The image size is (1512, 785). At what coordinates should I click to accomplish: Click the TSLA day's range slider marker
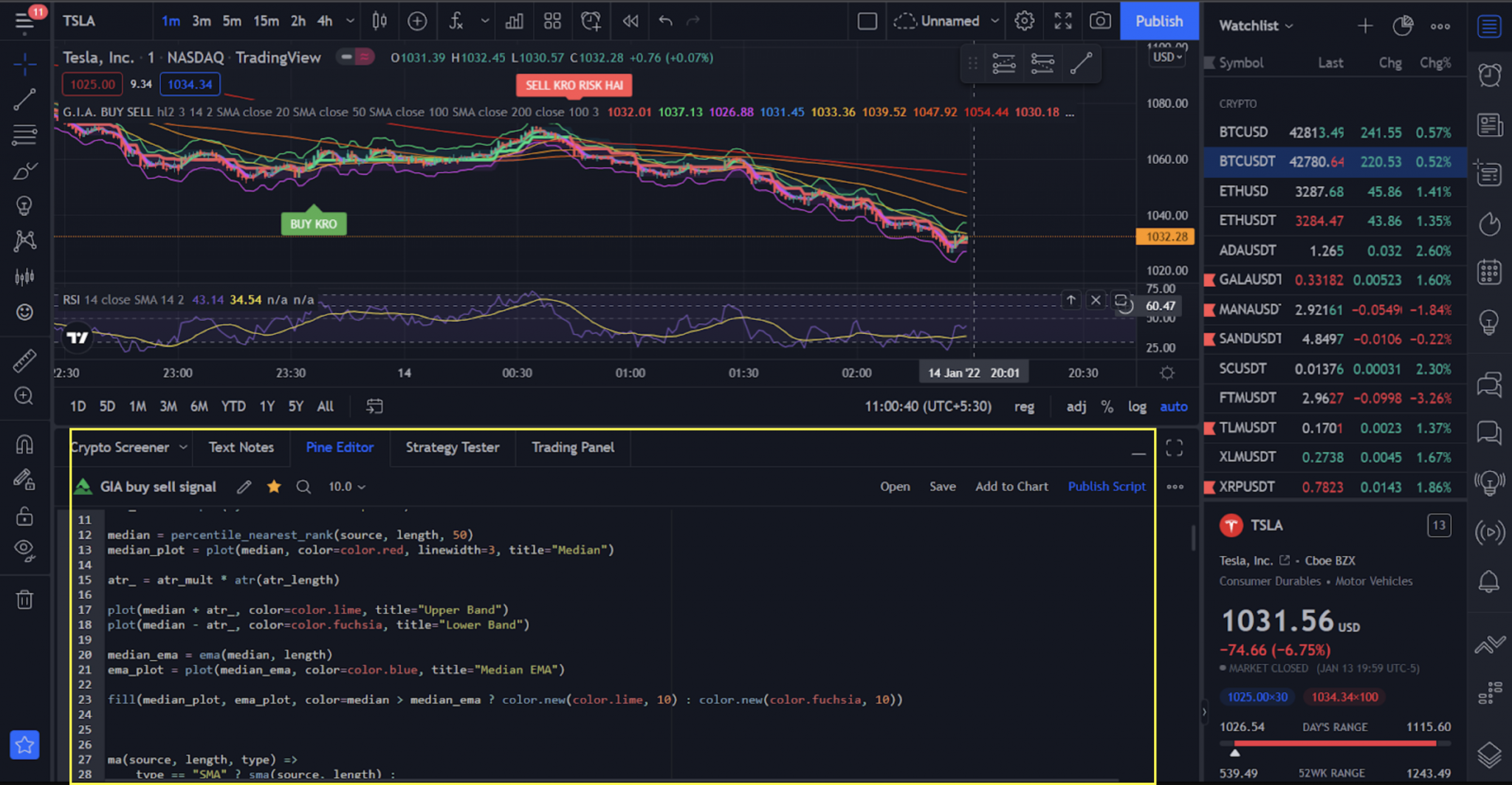click(1235, 753)
